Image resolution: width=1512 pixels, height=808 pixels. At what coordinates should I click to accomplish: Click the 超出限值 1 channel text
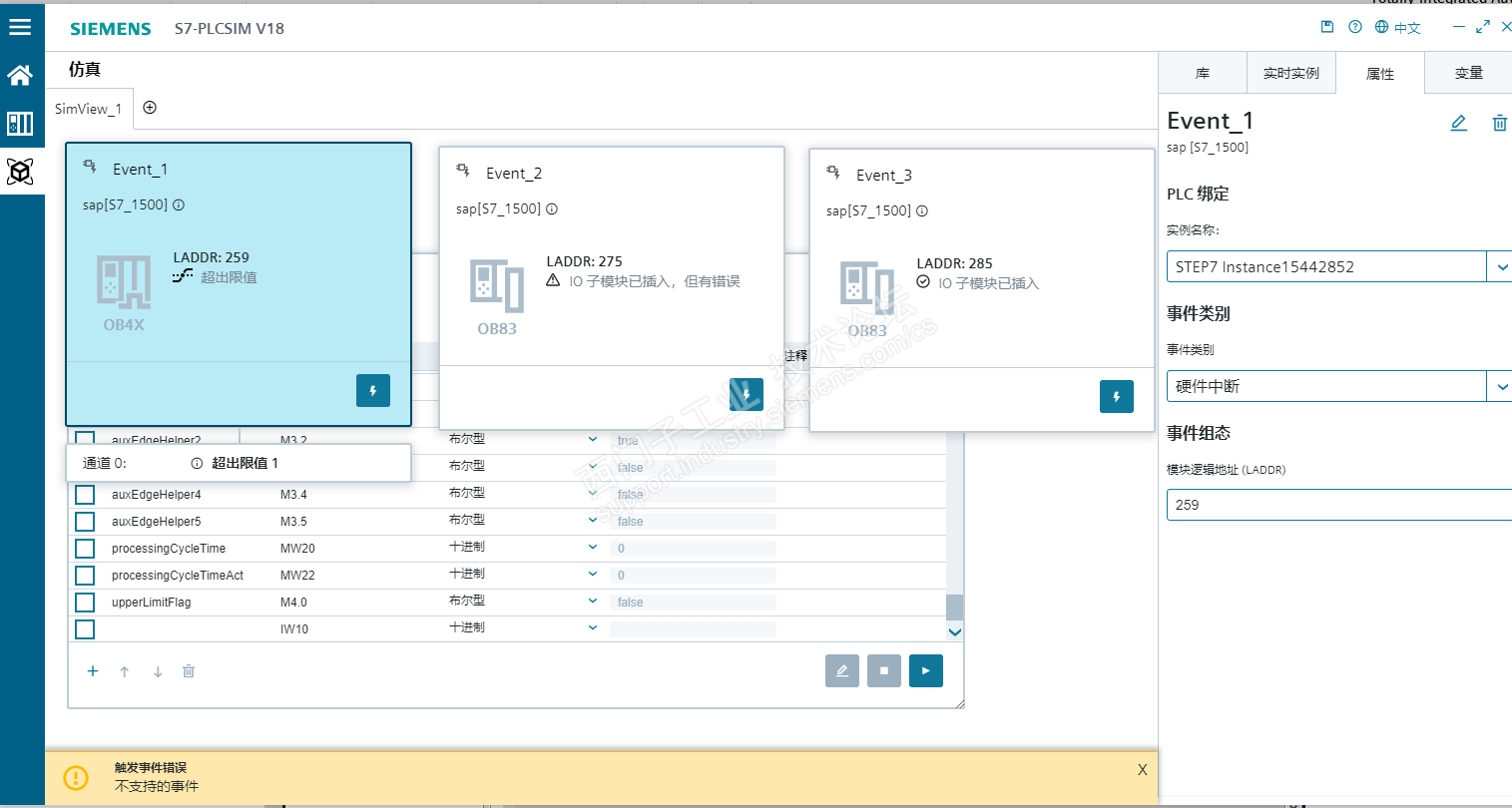pos(245,463)
